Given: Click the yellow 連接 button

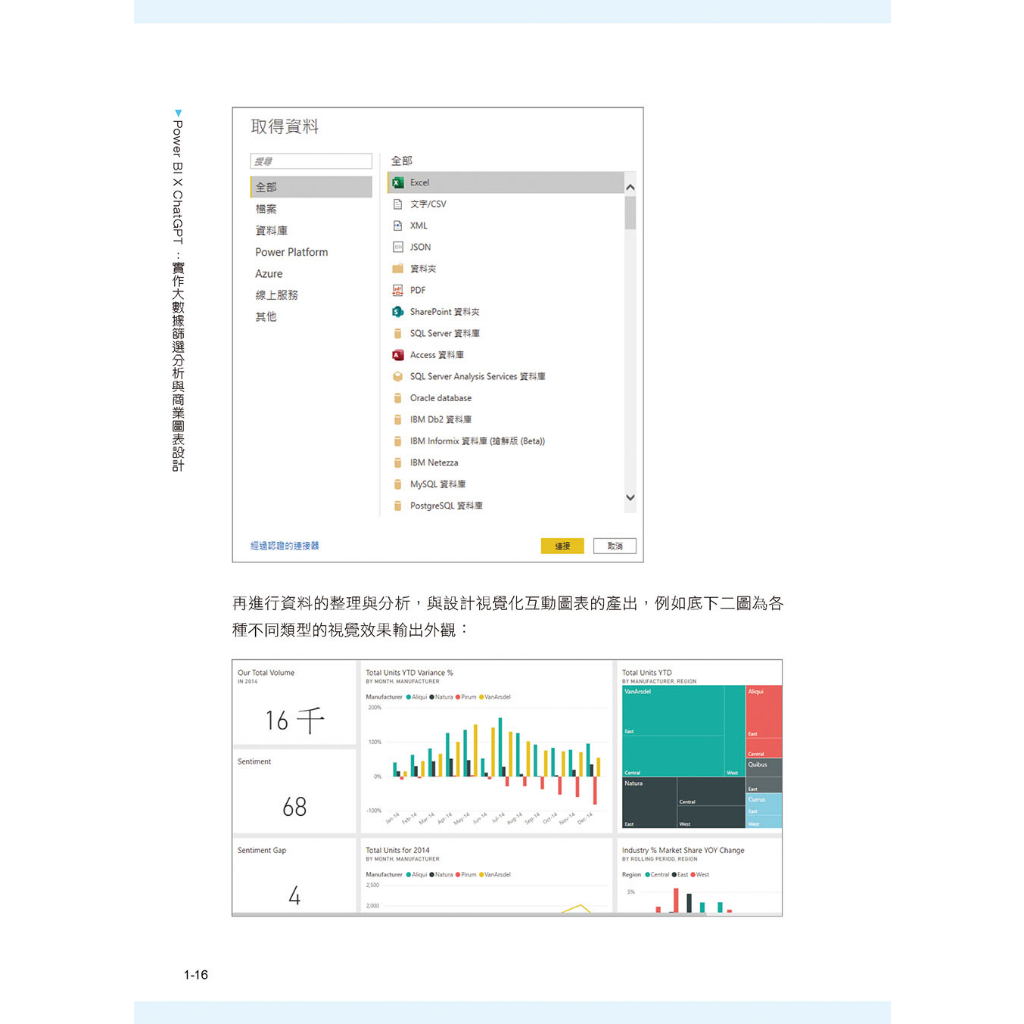Looking at the screenshot, I should point(562,546).
